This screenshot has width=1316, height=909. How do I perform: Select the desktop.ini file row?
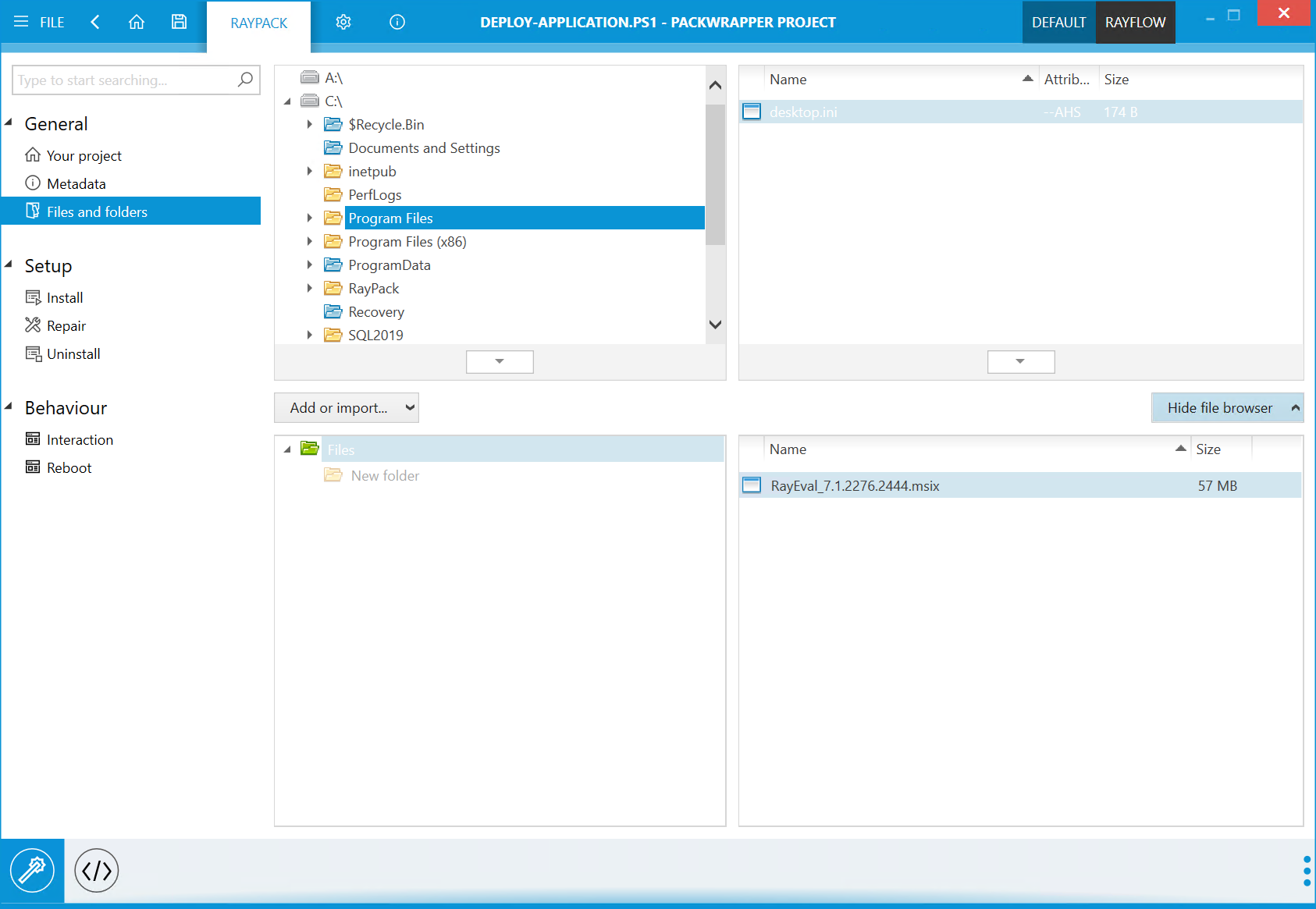point(804,112)
